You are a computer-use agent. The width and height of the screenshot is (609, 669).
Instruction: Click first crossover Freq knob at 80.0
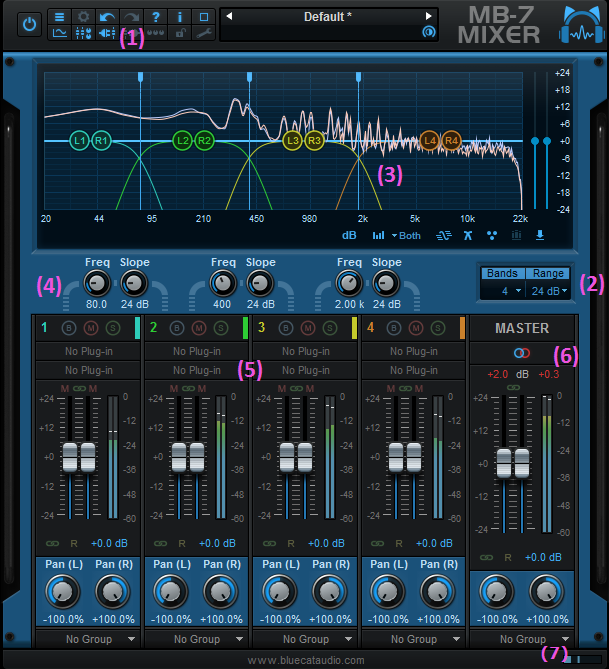(x=97, y=283)
